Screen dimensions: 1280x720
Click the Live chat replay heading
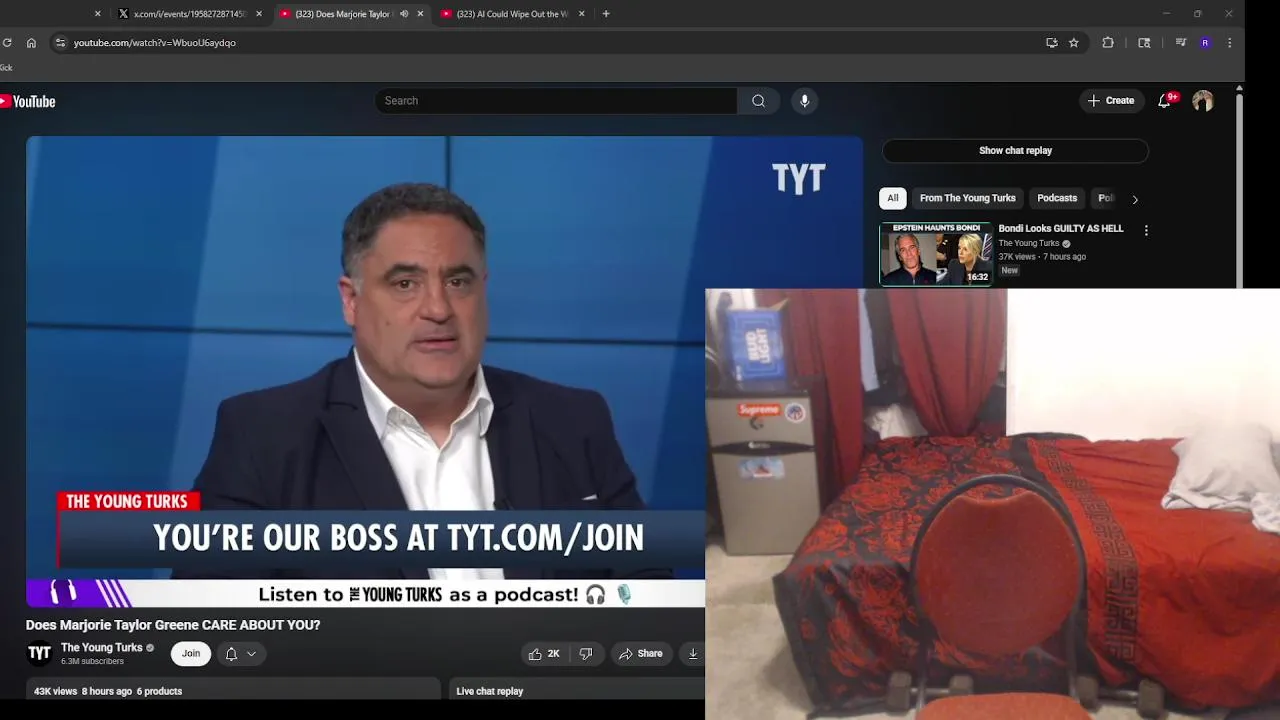point(490,691)
